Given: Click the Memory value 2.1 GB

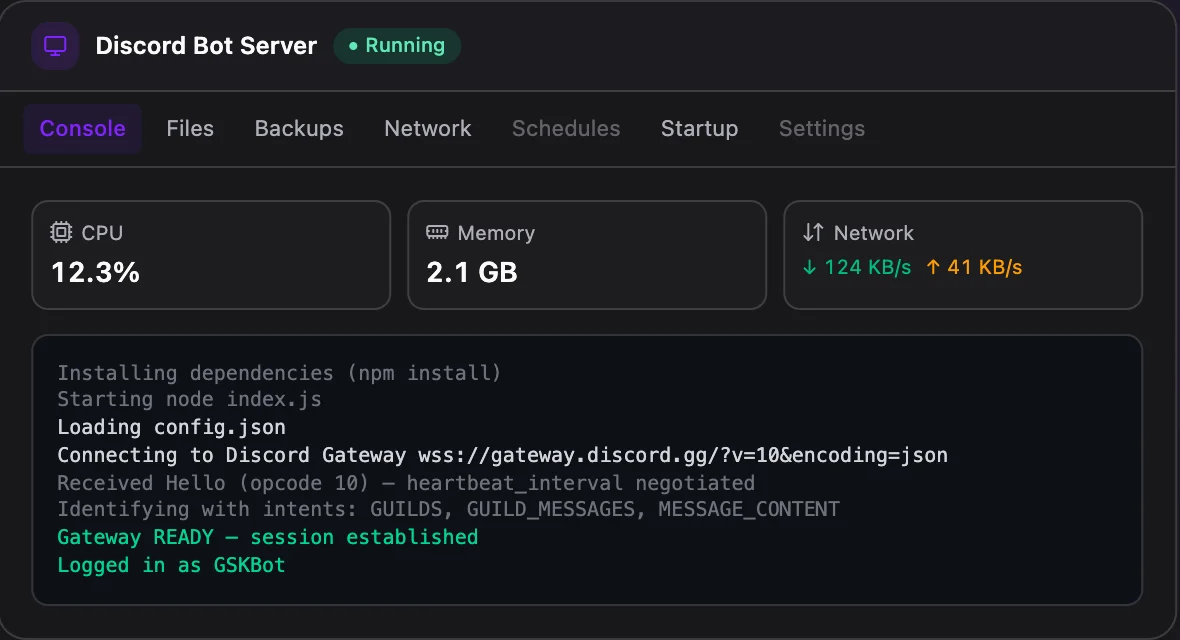Looking at the screenshot, I should [472, 273].
